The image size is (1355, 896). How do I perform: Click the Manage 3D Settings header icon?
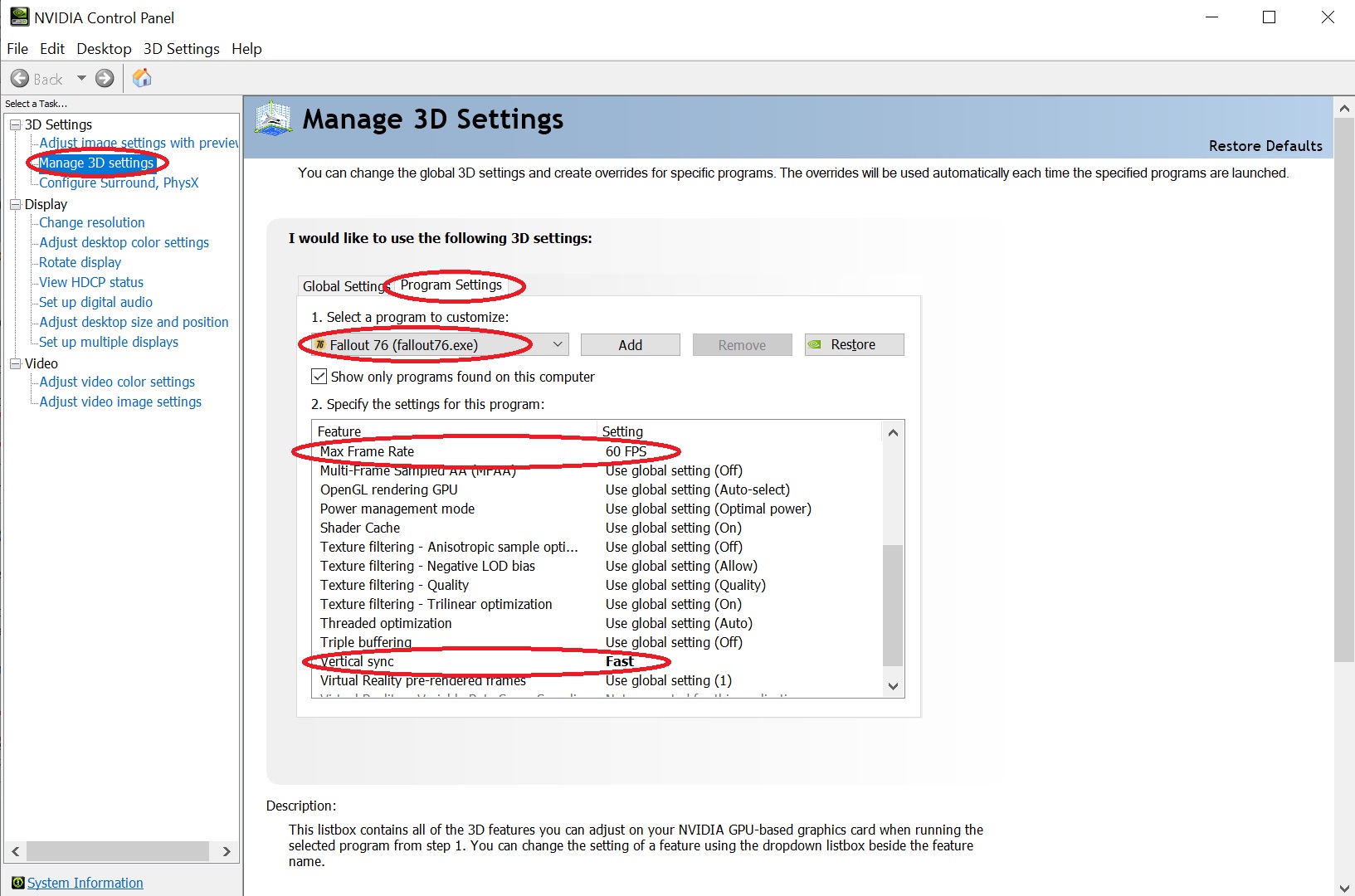point(273,119)
